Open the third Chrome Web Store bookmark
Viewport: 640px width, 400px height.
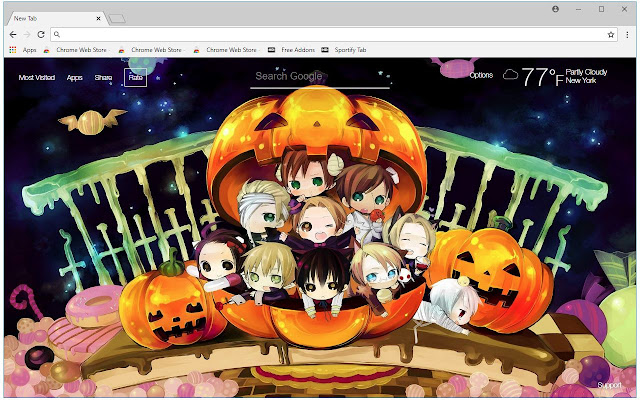pos(225,50)
